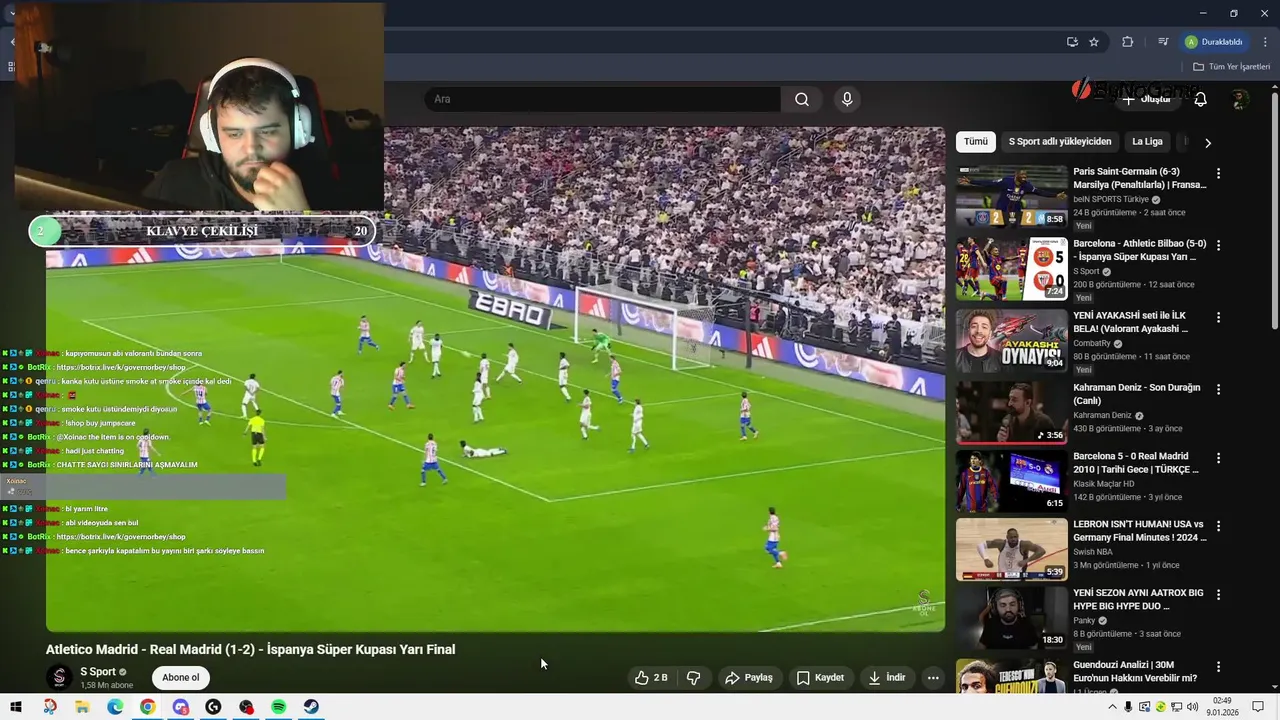Image resolution: width=1280 pixels, height=720 pixels.
Task: Click the Kaydet save button
Action: [x=820, y=678]
